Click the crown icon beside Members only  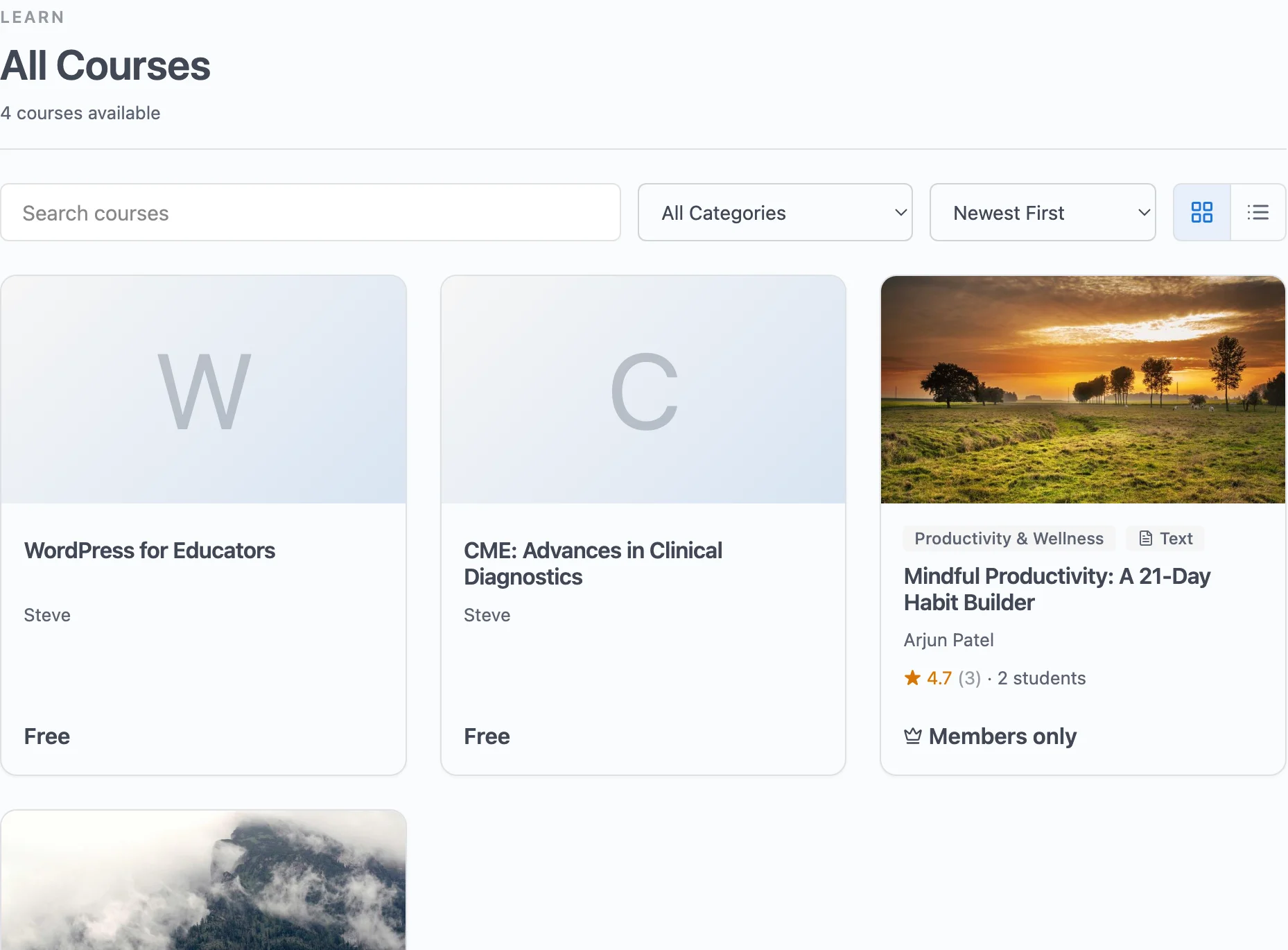(913, 736)
